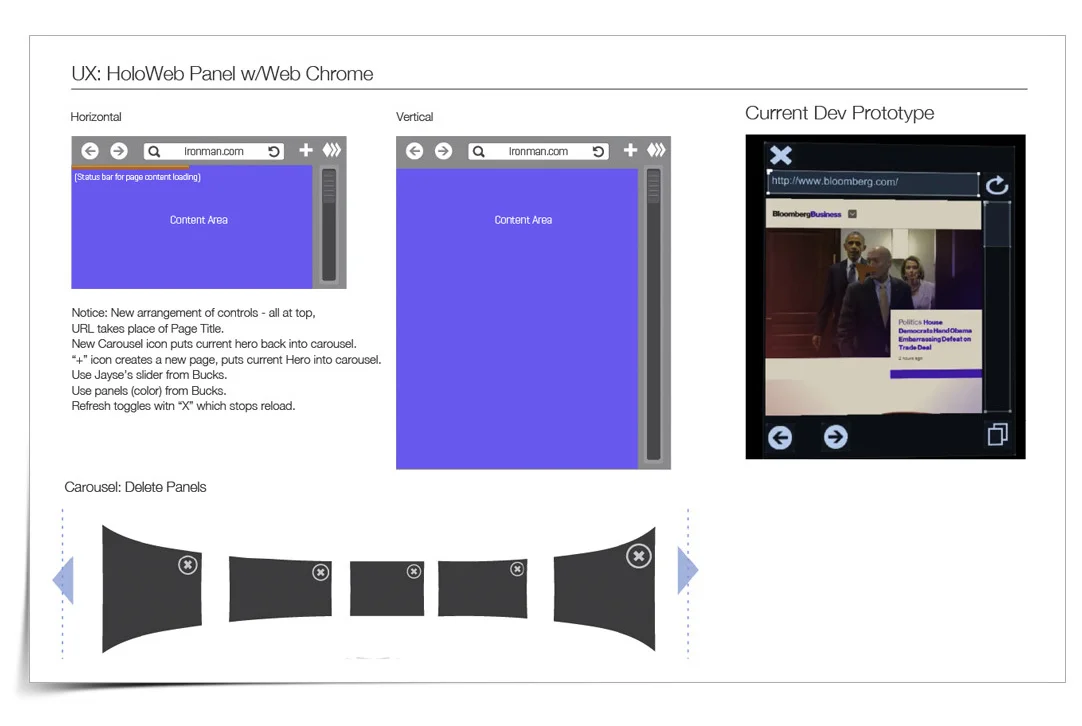
Task: Click Content Area text in Vertical panel
Action: (x=523, y=220)
